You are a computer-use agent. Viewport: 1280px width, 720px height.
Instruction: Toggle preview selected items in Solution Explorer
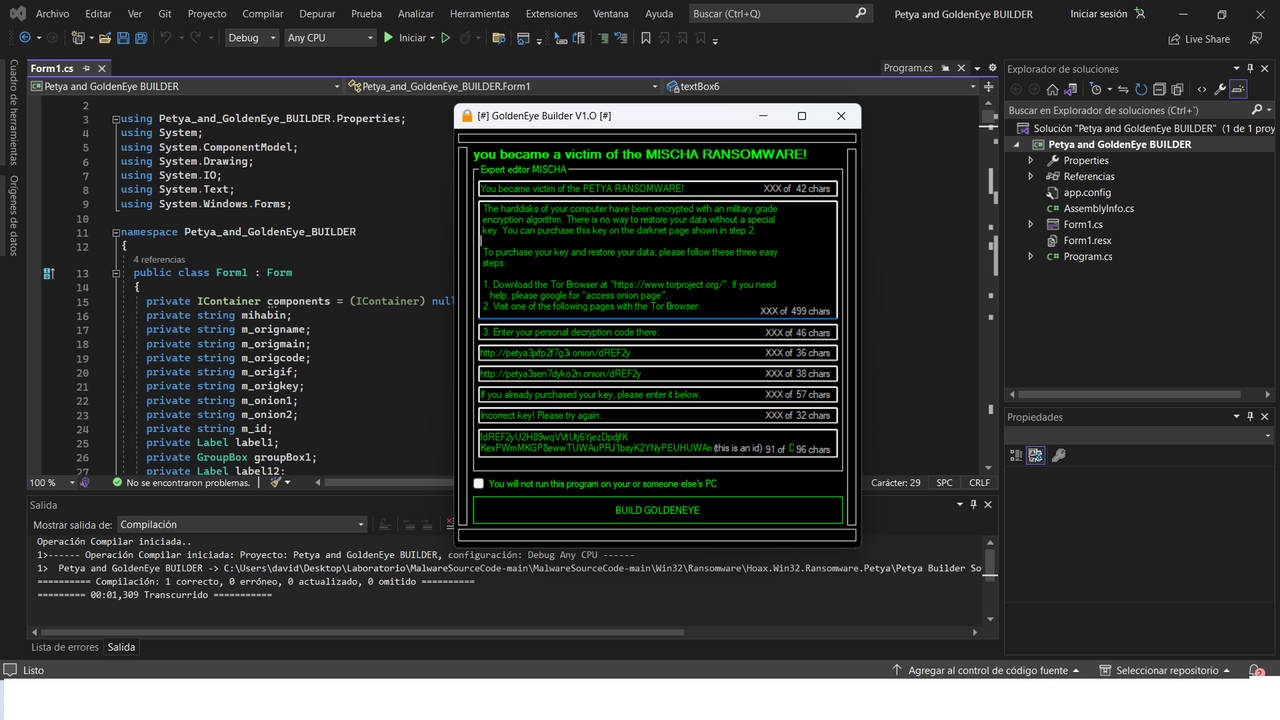(1238, 89)
